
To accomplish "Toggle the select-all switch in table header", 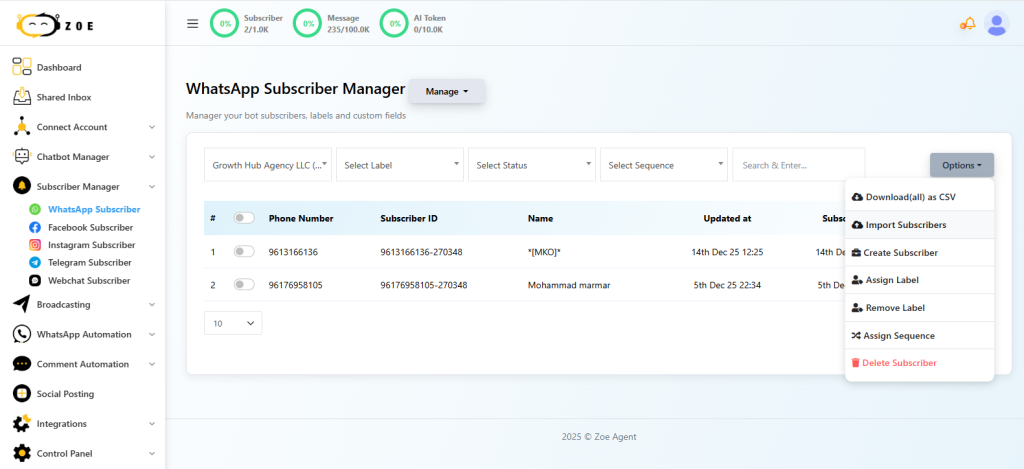I will point(244,218).
